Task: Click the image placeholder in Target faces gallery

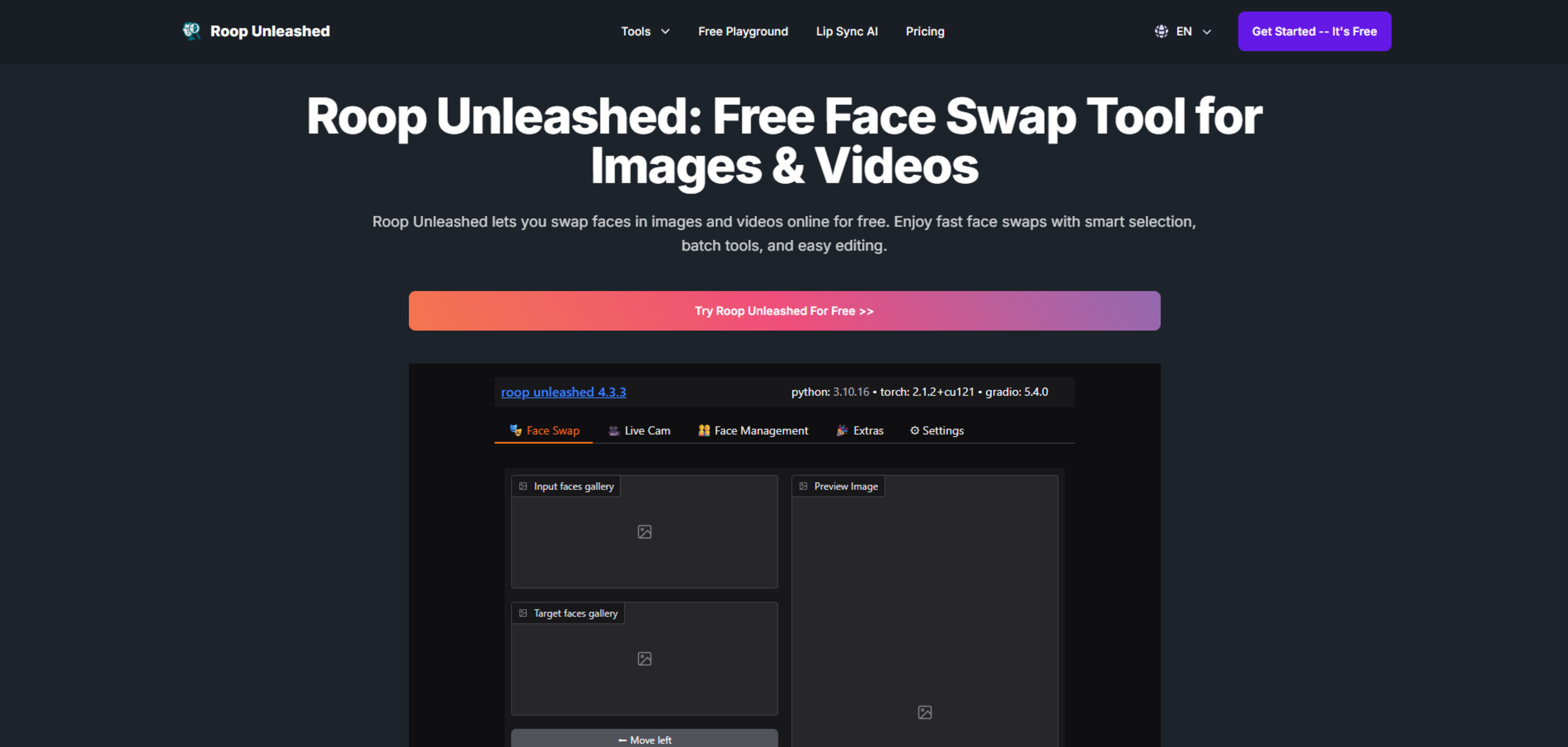Action: 645,659
